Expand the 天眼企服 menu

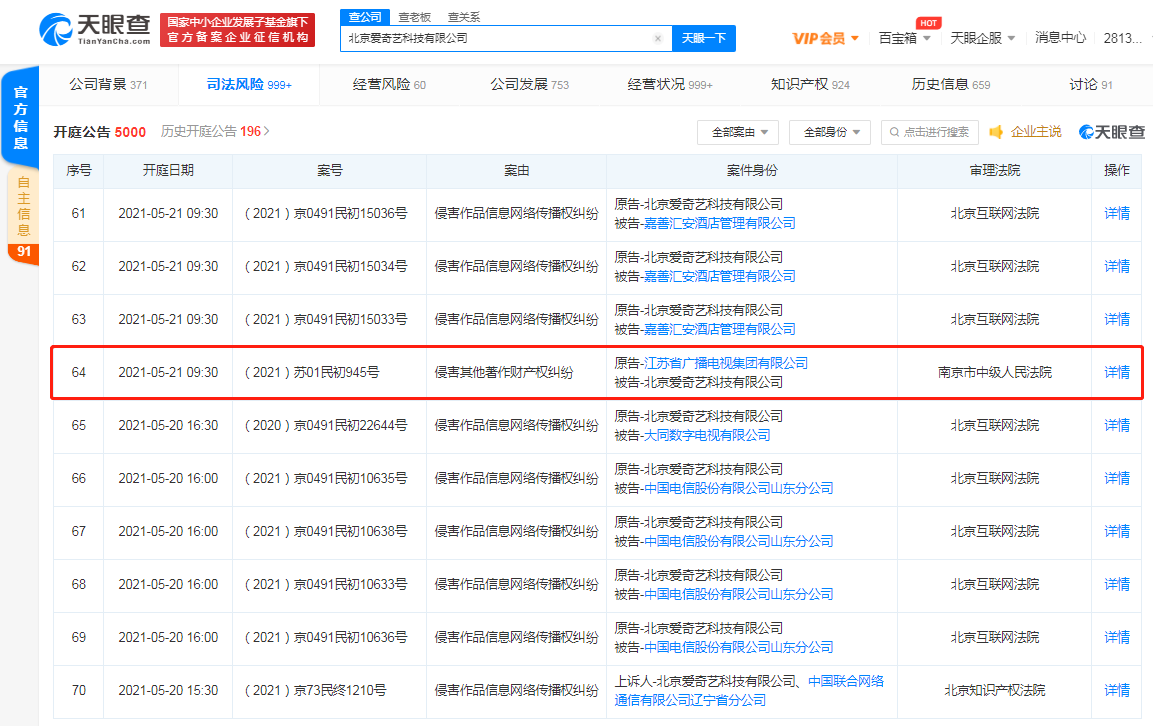point(982,38)
